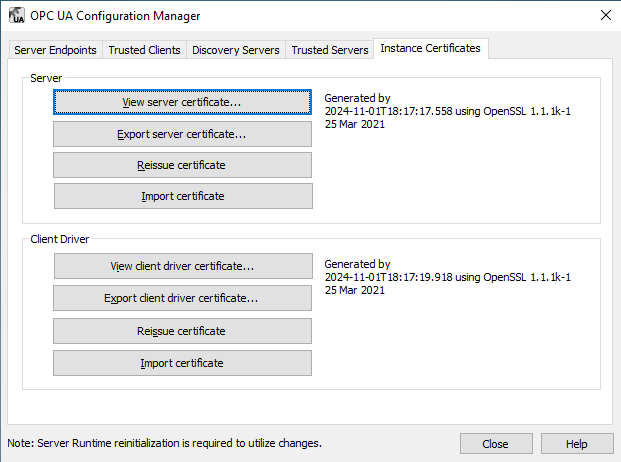Click the Server Runtime reinitialization note
This screenshot has height=462, width=621.
[x=165, y=442]
